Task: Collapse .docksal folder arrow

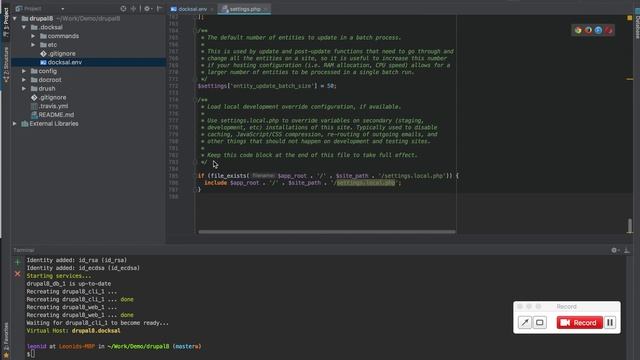Action: (24, 27)
